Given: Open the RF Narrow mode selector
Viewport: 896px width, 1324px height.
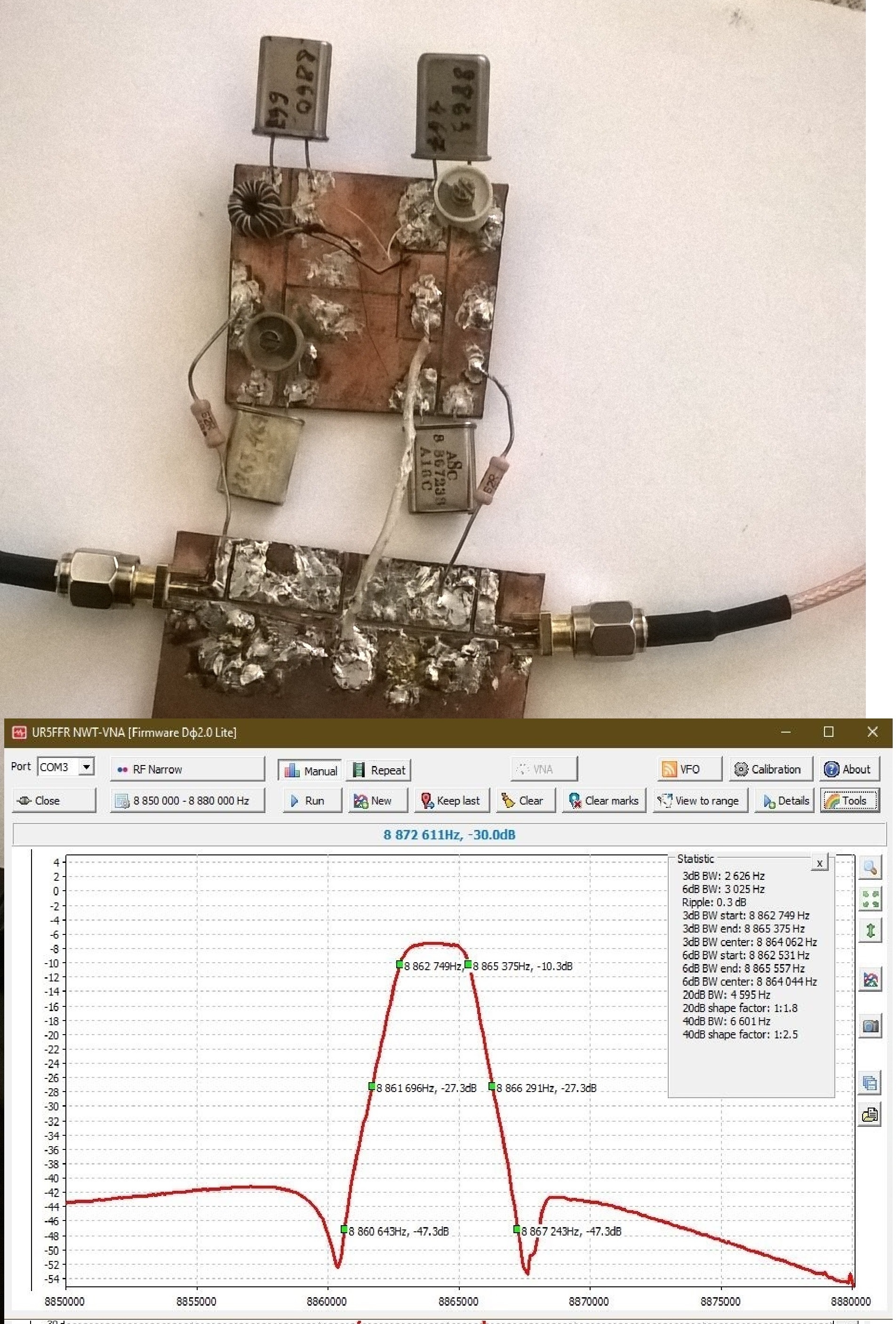Looking at the screenshot, I should (x=187, y=769).
